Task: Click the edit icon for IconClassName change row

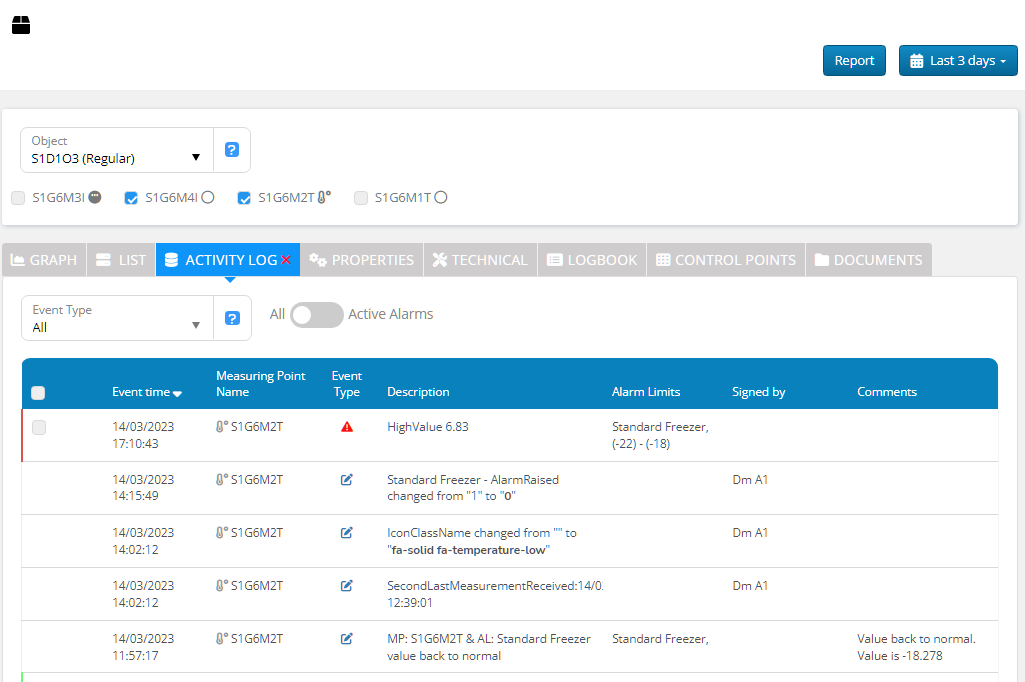Action: coord(347,533)
